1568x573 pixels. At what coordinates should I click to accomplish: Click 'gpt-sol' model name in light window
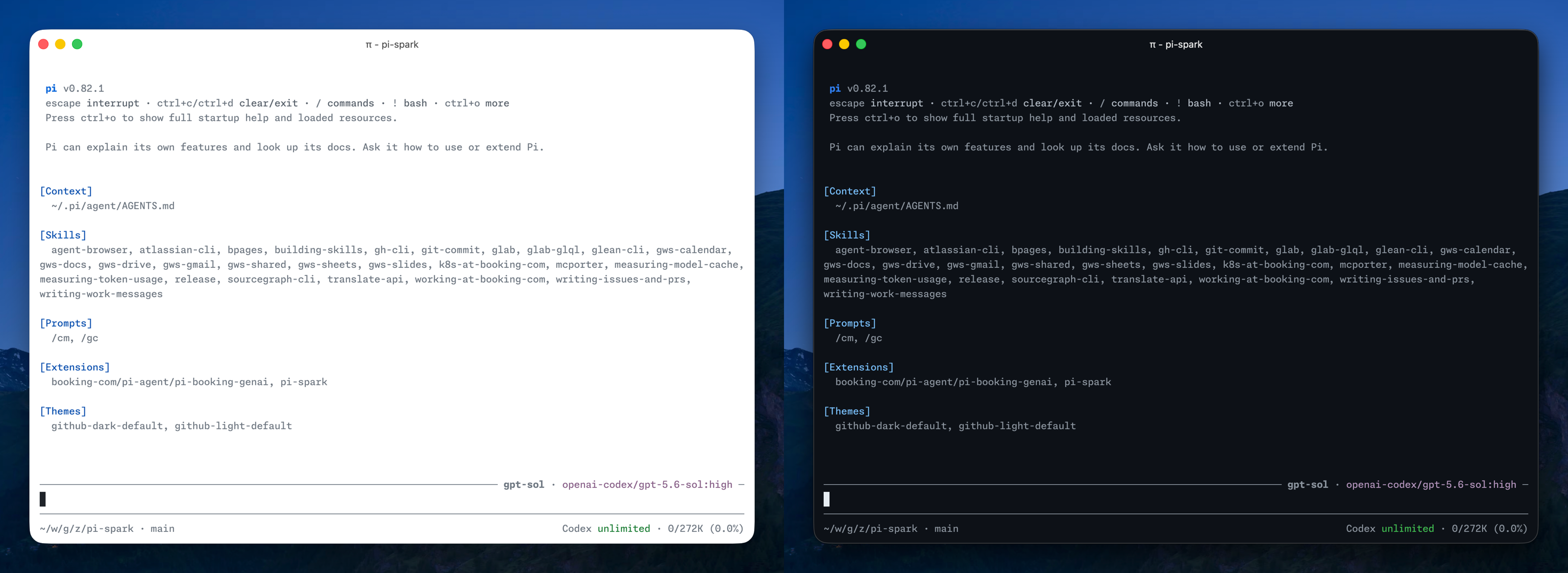(524, 485)
